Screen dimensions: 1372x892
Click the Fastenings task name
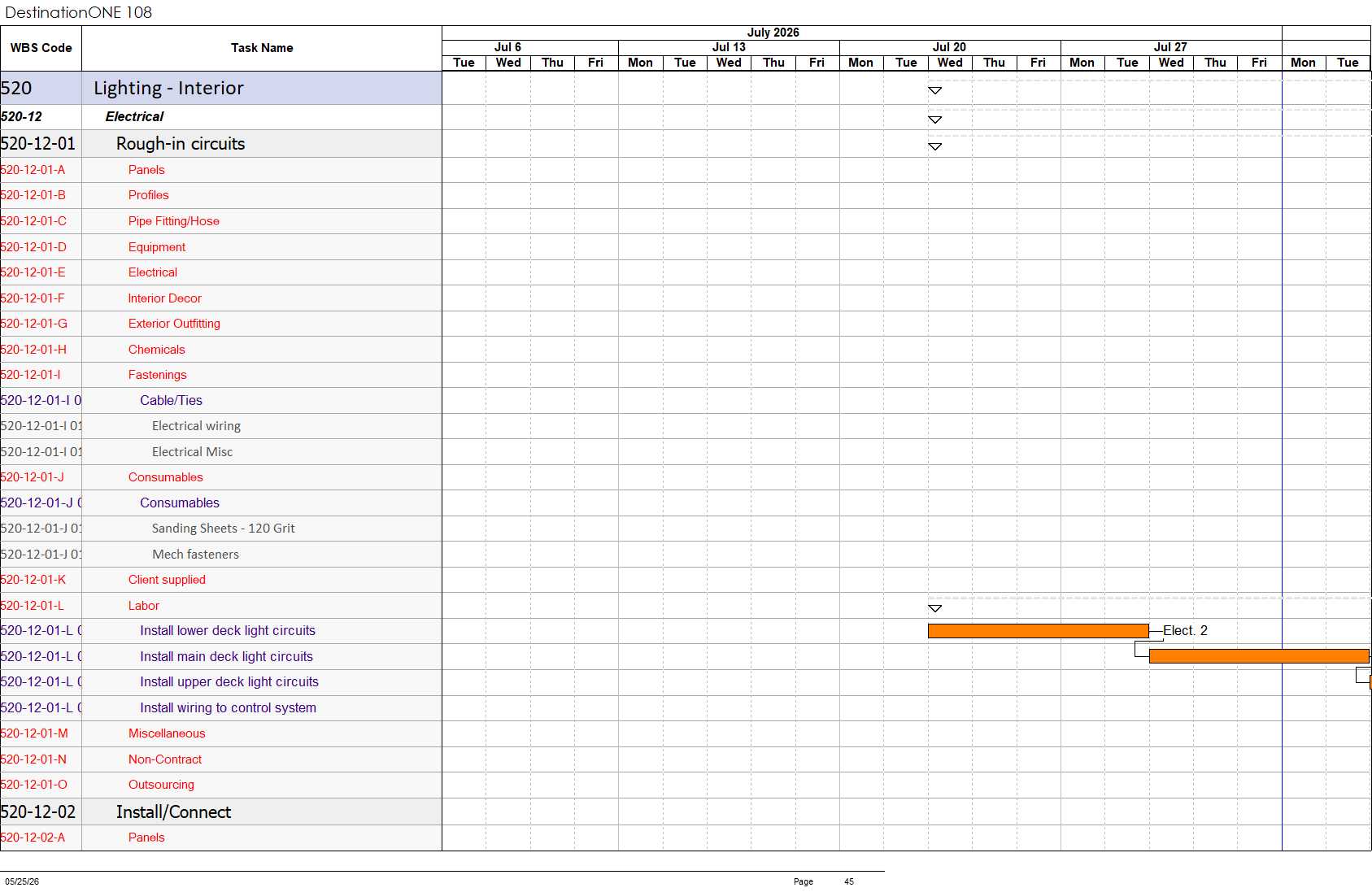(157, 375)
